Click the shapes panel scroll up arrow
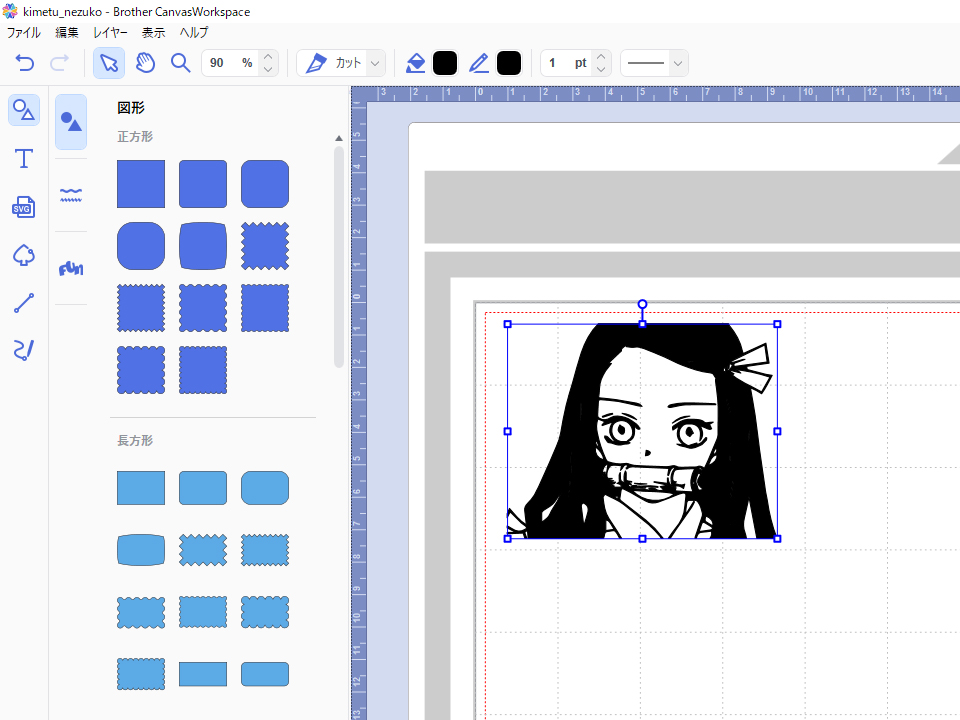 pos(339,138)
